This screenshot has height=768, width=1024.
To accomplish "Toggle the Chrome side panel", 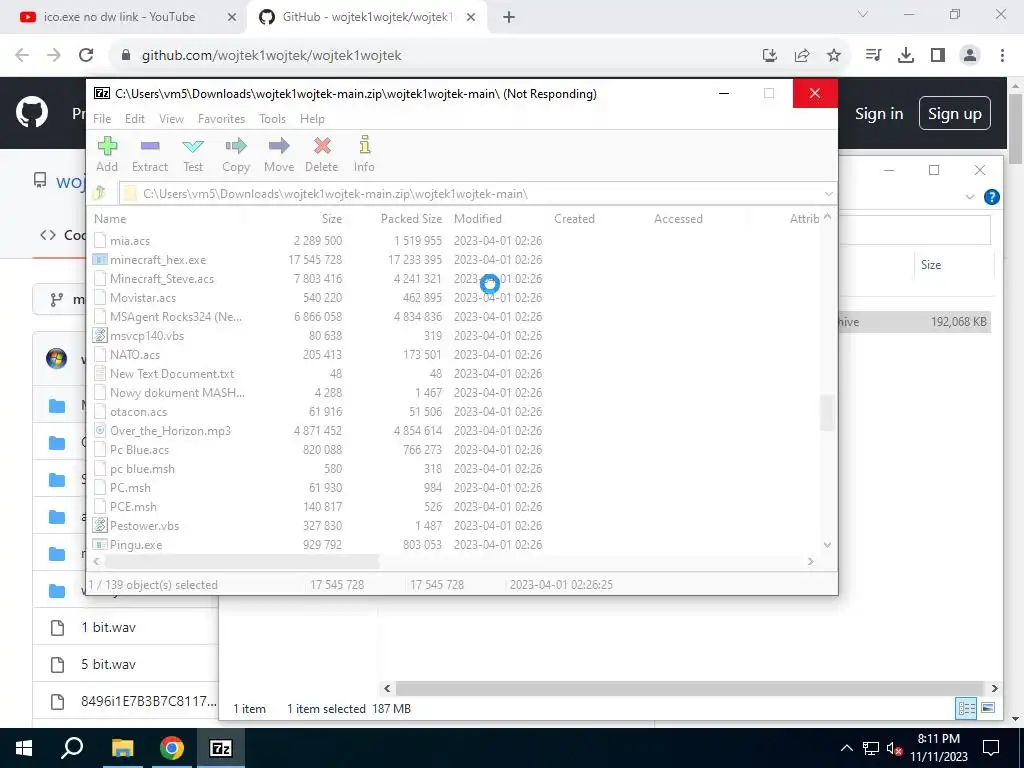I will [x=938, y=56].
